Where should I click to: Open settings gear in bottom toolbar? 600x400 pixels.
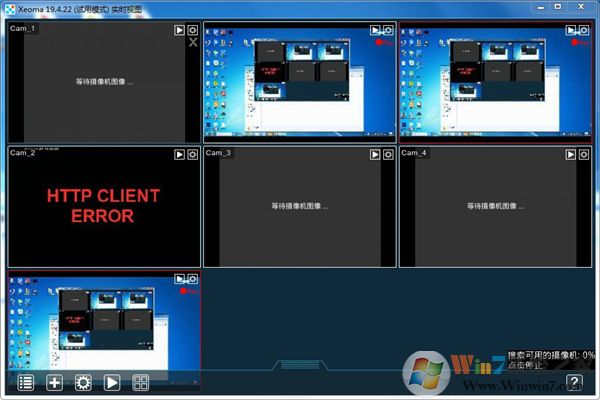click(84, 382)
